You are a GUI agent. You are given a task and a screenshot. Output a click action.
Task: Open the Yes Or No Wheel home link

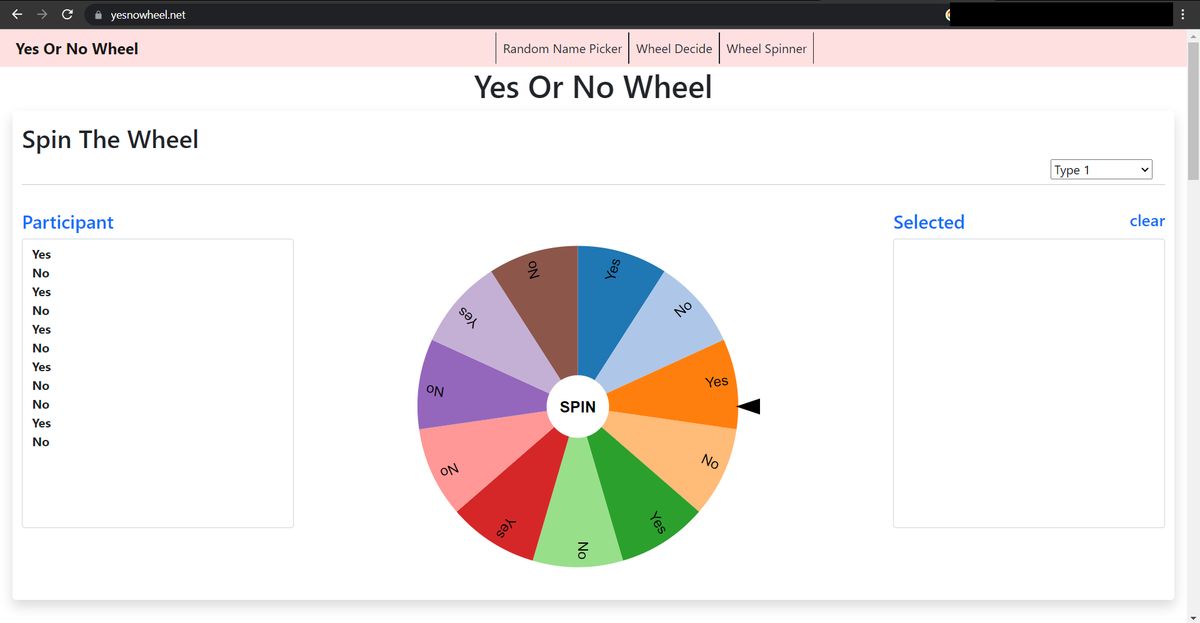click(76, 48)
